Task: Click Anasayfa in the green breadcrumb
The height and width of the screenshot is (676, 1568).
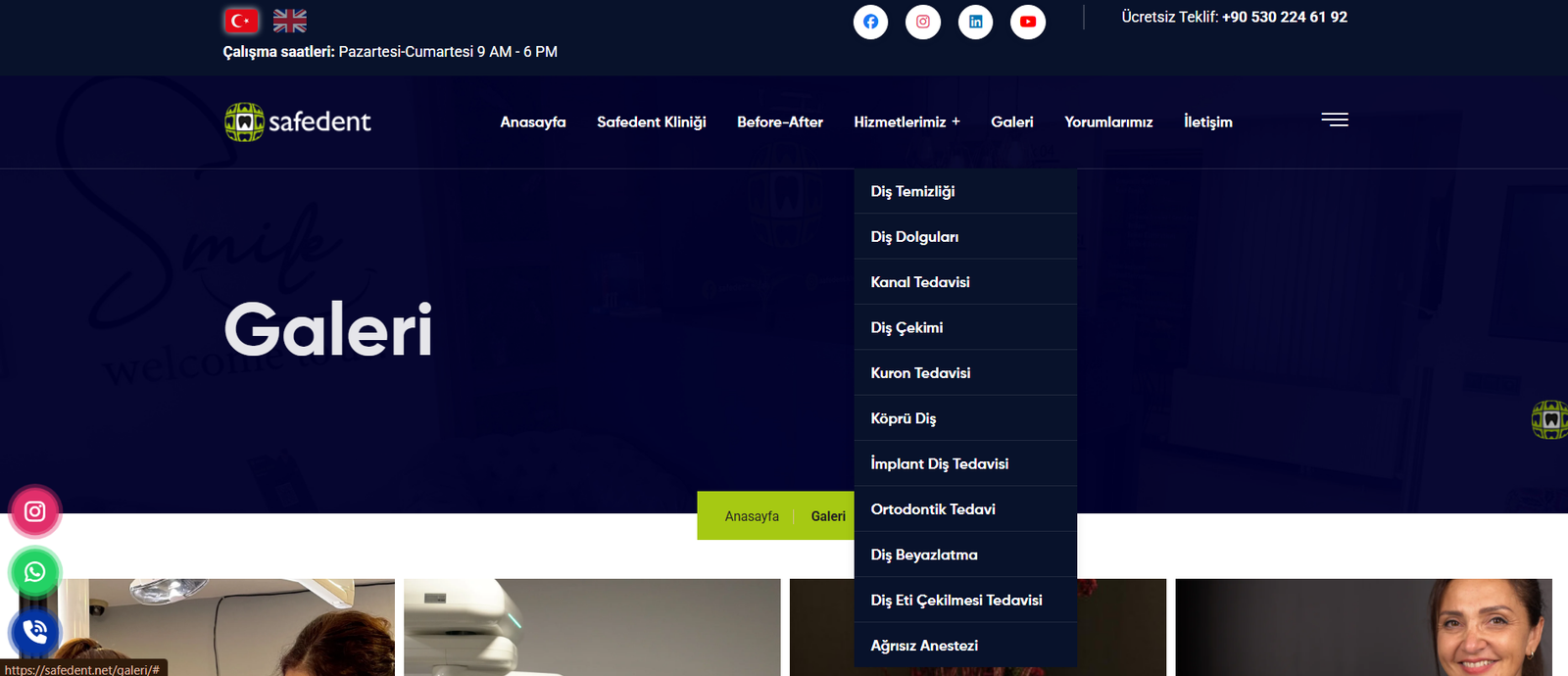Action: coord(752,516)
